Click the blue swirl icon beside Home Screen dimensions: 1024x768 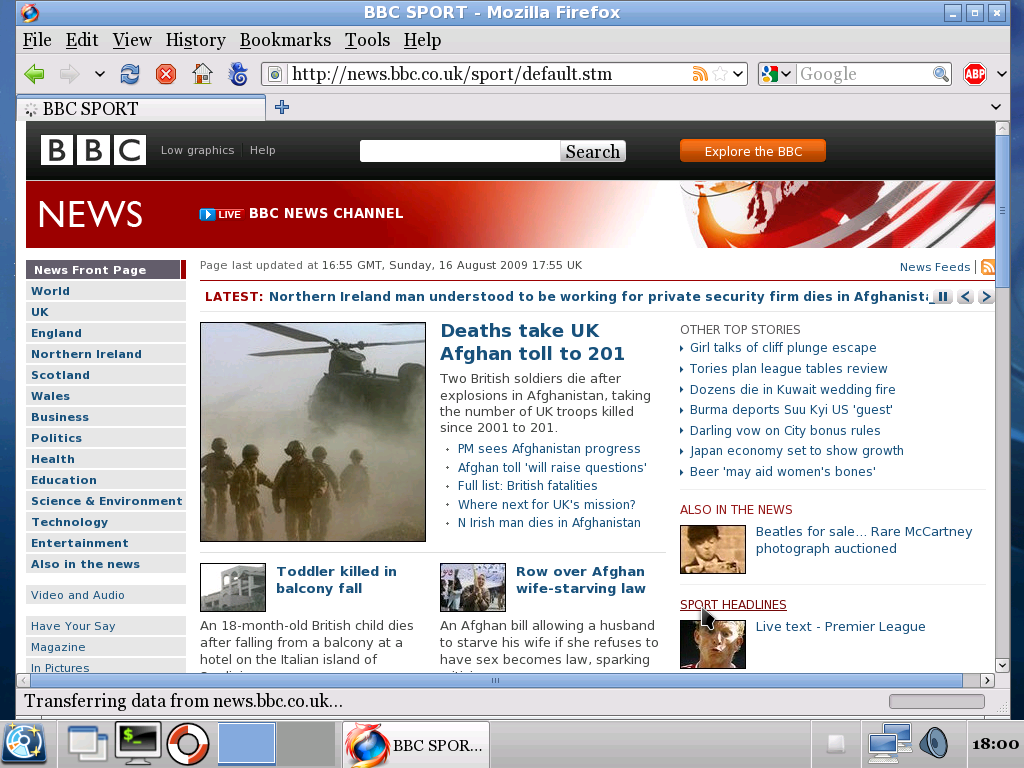click(x=238, y=74)
